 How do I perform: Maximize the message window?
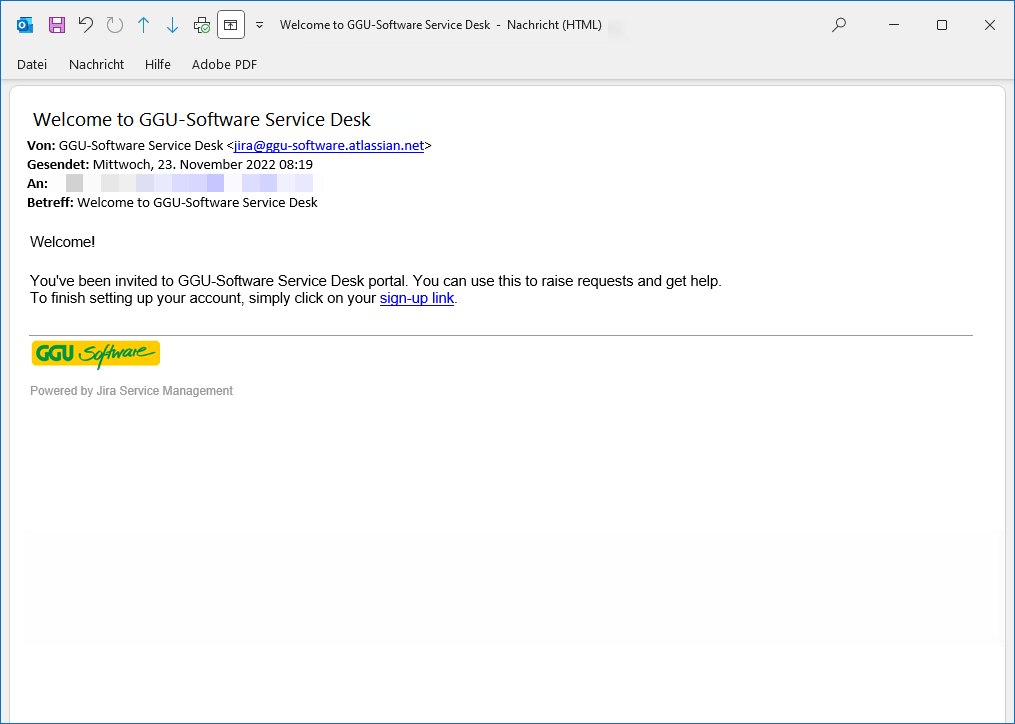942,25
